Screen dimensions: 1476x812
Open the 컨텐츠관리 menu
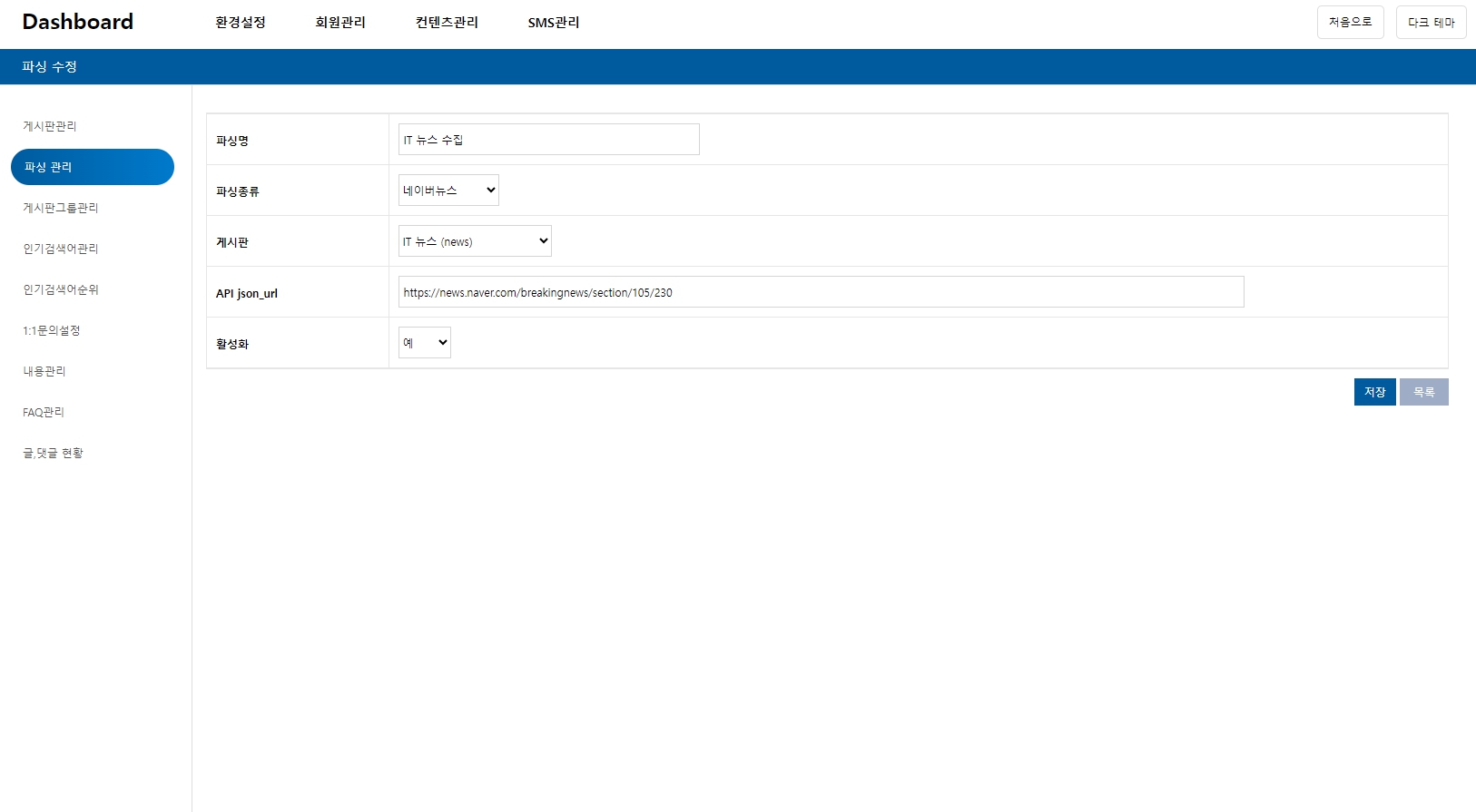tap(447, 22)
